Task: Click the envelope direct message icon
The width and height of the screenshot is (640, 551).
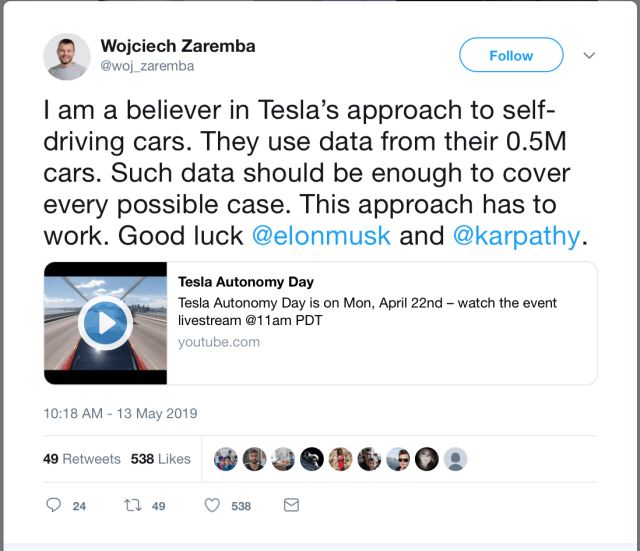Action: (x=291, y=506)
